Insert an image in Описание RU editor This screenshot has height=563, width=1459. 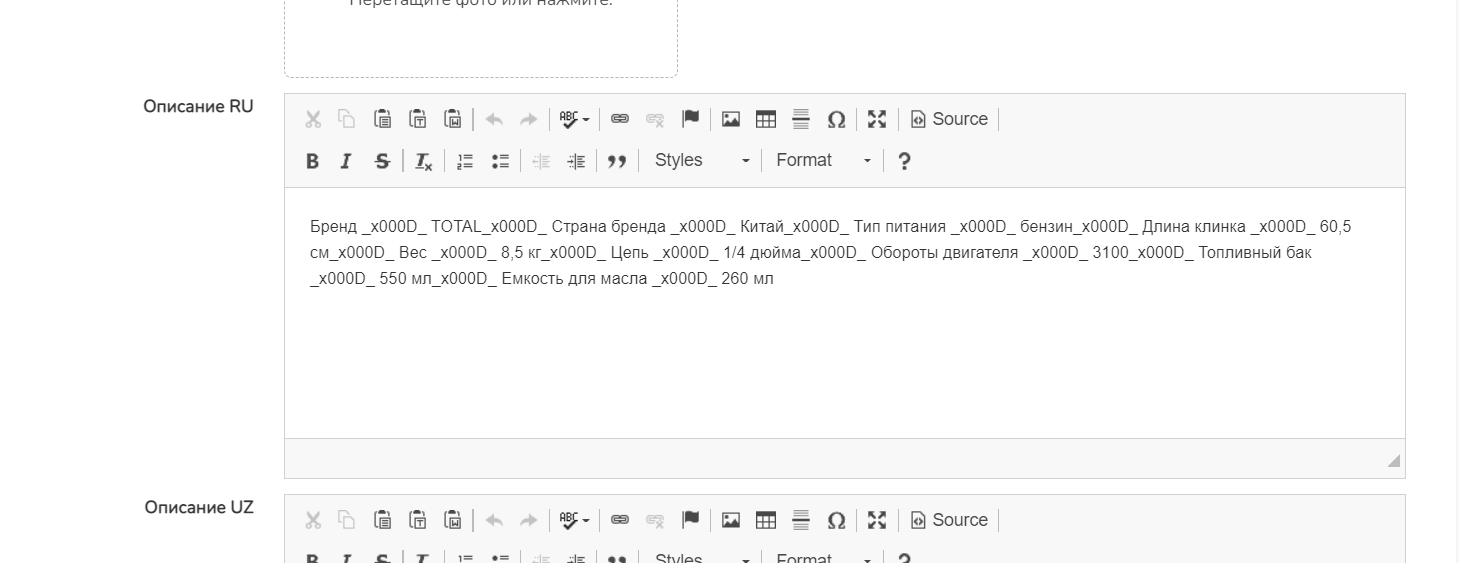tap(731, 120)
